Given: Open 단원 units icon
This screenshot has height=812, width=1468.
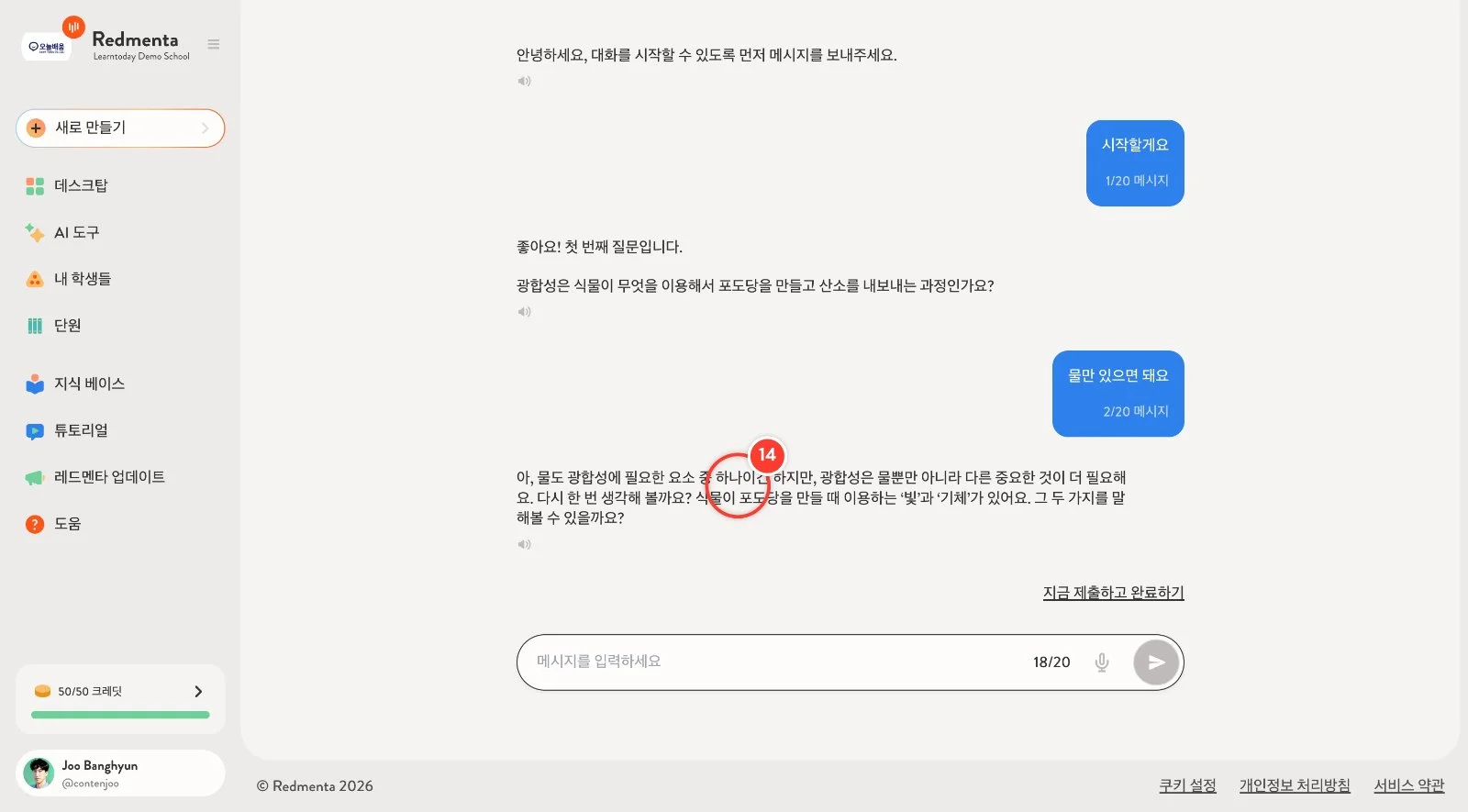Looking at the screenshot, I should tap(35, 326).
